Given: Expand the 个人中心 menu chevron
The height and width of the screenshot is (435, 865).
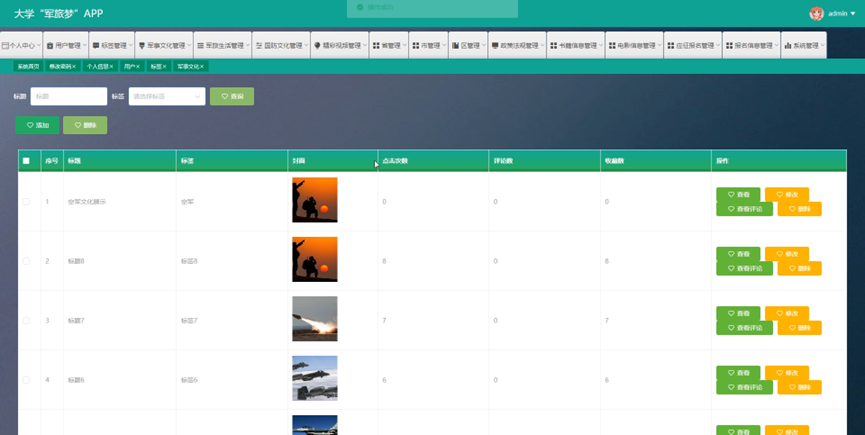Looking at the screenshot, I should coord(39,46).
